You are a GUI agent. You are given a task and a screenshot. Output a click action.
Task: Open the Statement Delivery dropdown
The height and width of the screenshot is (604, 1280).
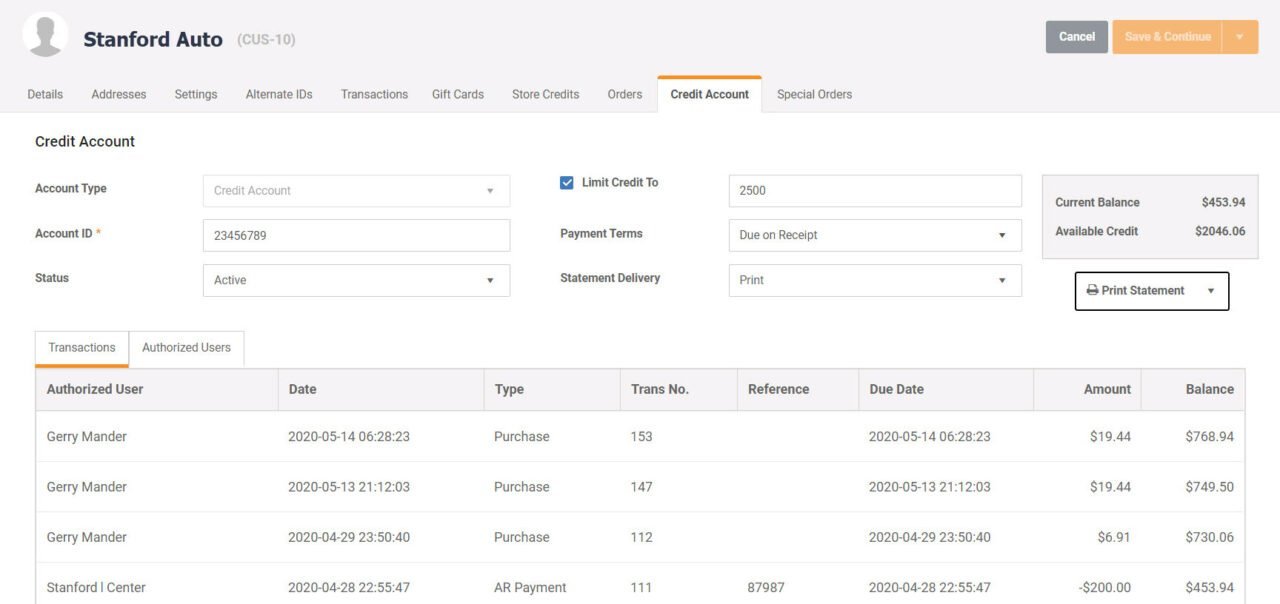pyautogui.click(x=875, y=280)
